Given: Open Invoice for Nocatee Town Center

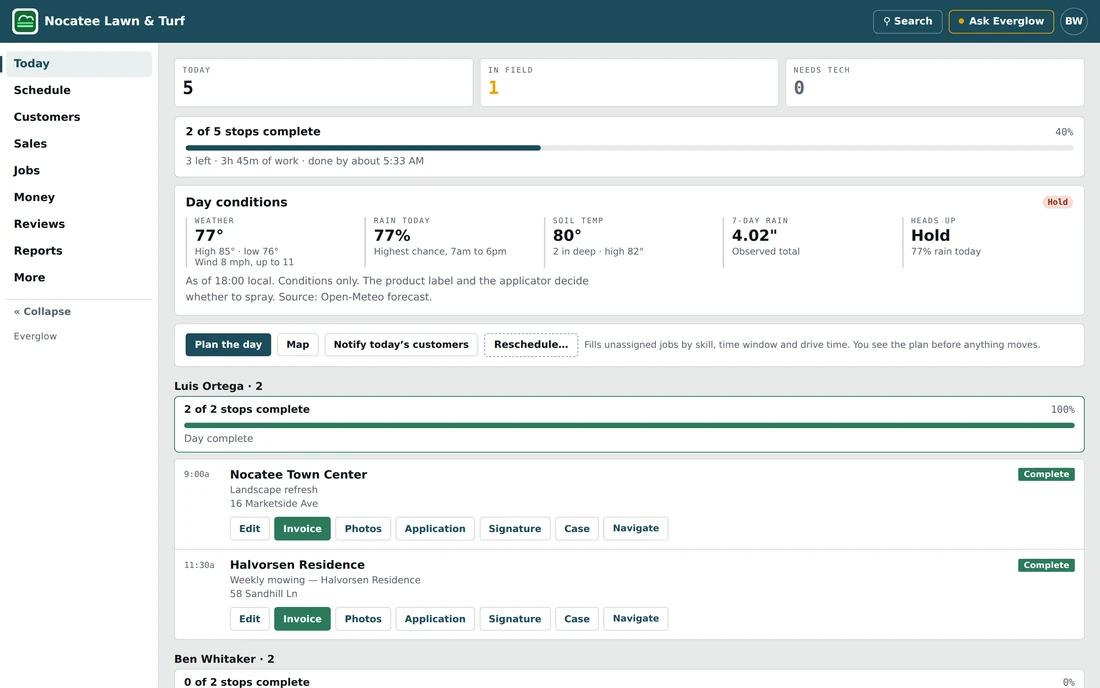Looking at the screenshot, I should 302,528.
